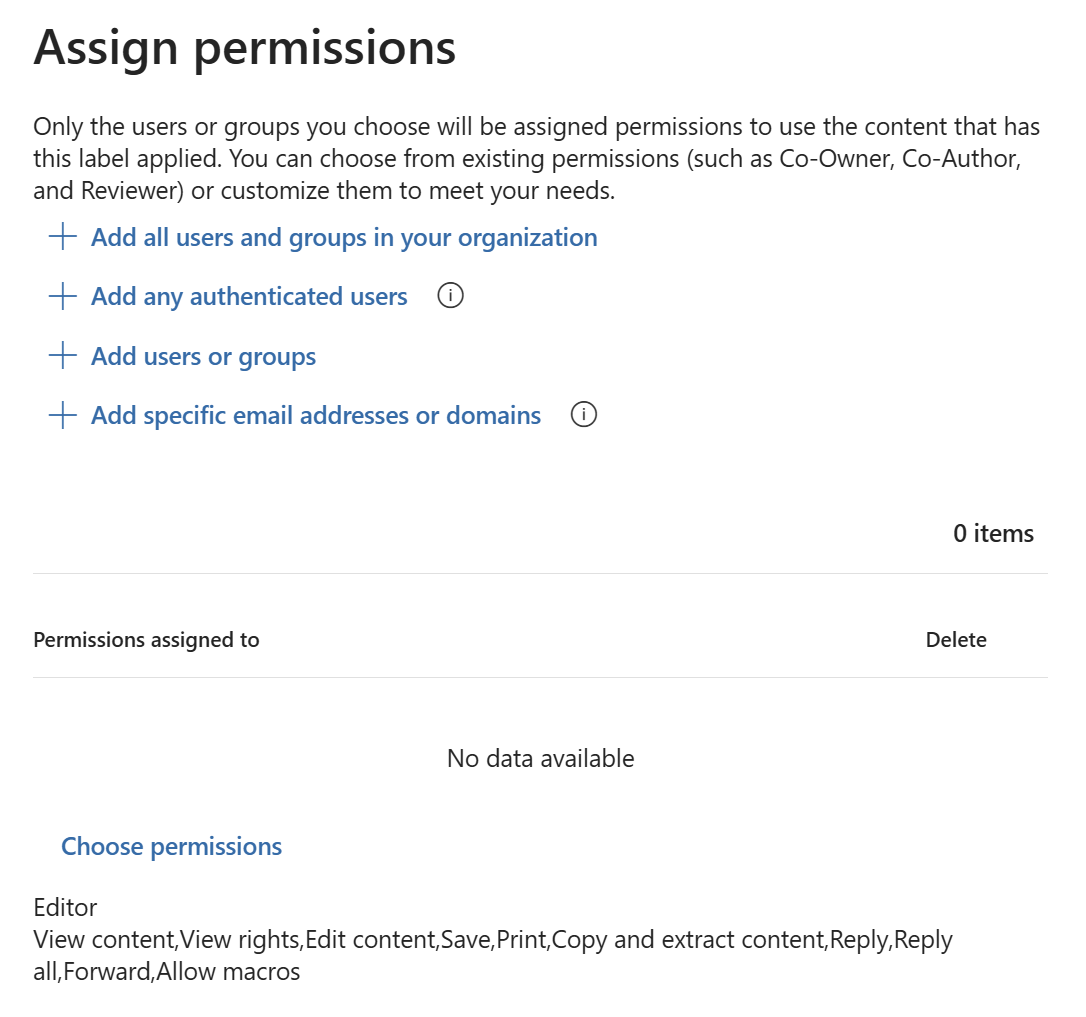Click the plus icon beside 'Add all users and groups'
The width and height of the screenshot is (1086, 1017).
point(62,237)
